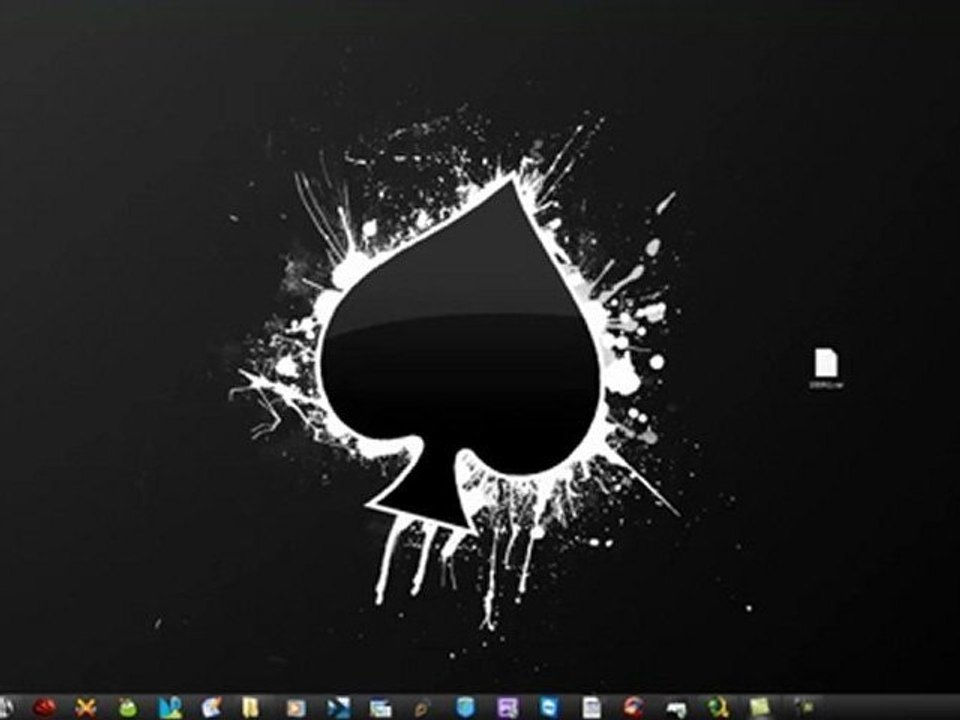960x720 pixels.
Task: Launch the orange play button media icon
Action: (296, 708)
